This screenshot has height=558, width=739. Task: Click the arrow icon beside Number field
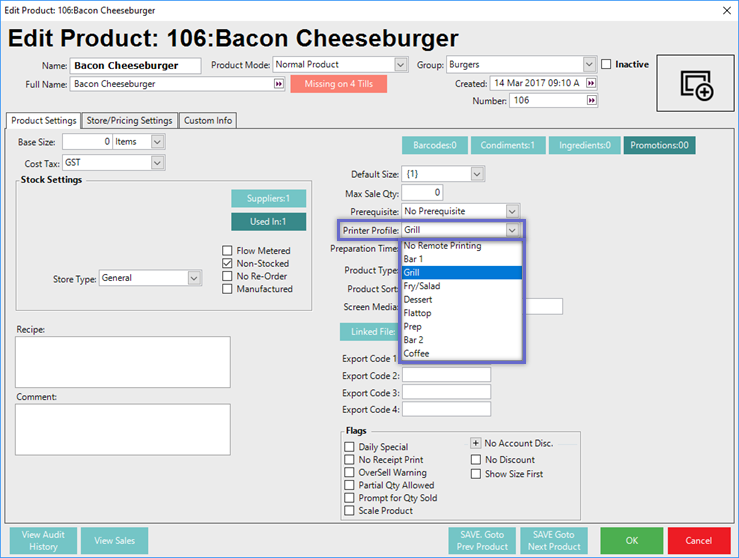(591, 101)
